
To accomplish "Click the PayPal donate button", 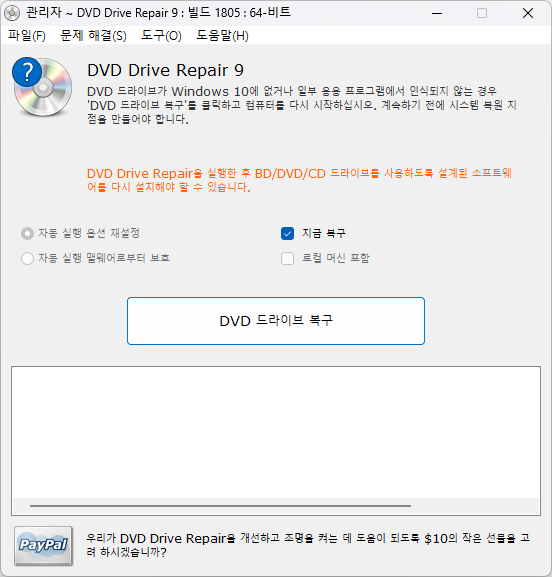I will (43, 546).
